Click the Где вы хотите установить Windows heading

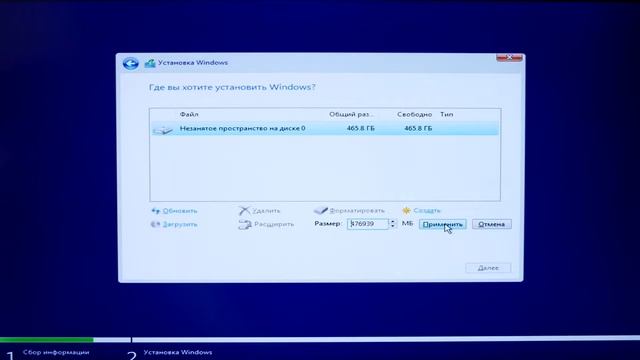tap(232, 87)
